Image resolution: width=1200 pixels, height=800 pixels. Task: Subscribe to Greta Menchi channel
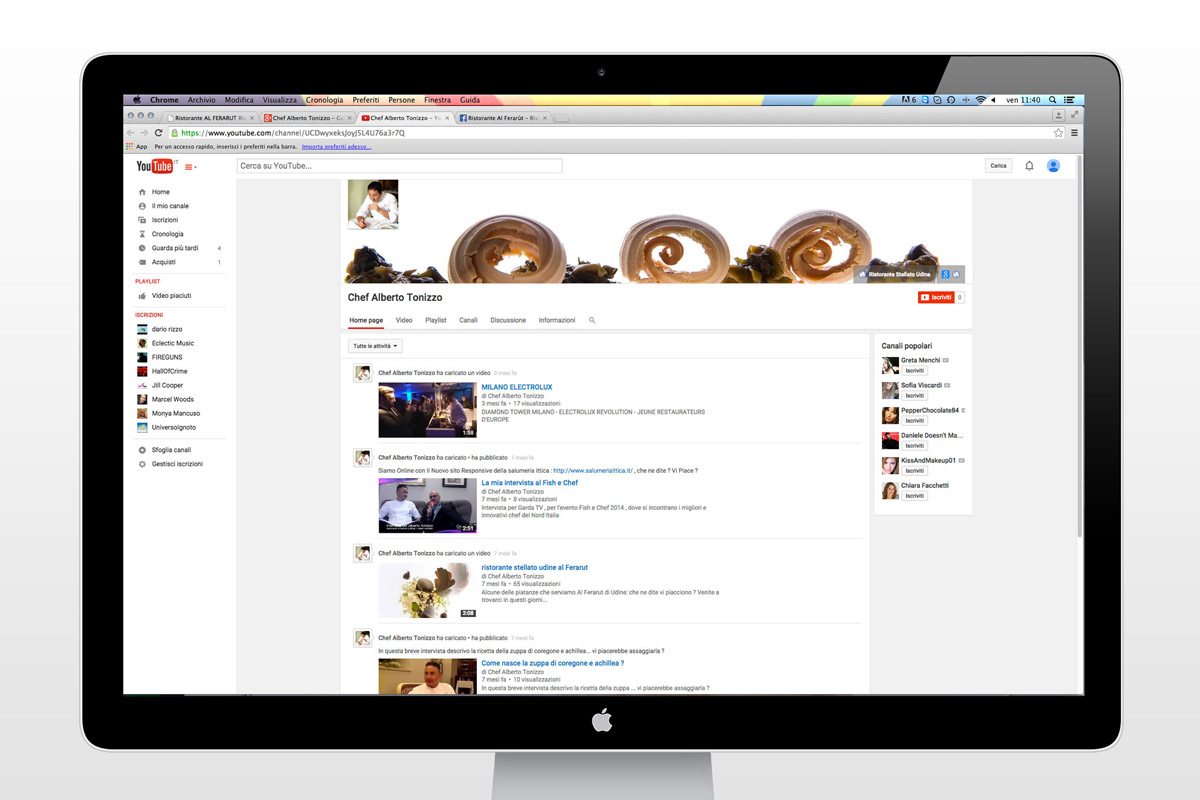[x=915, y=371]
